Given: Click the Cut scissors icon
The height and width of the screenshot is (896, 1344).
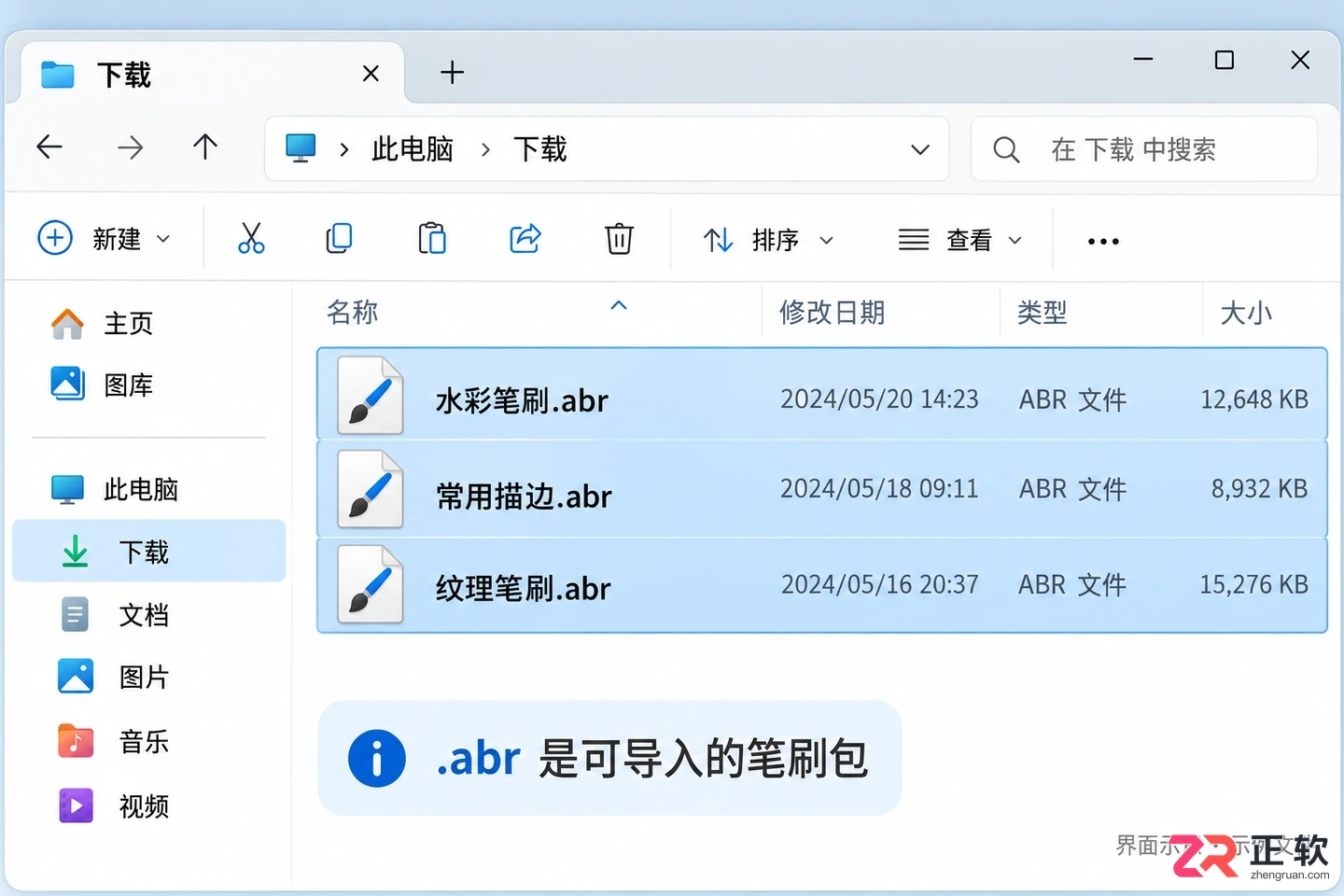Looking at the screenshot, I should (251, 239).
